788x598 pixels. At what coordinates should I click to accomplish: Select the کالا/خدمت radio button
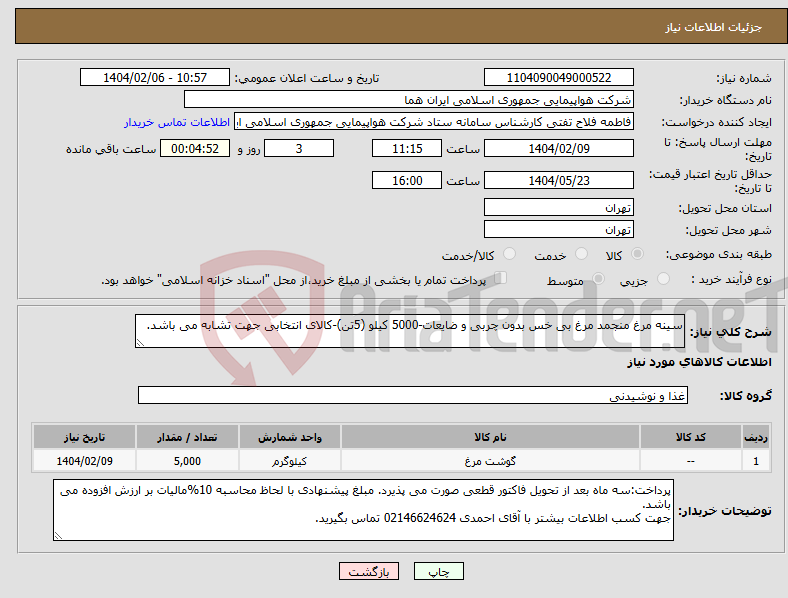click(510, 254)
